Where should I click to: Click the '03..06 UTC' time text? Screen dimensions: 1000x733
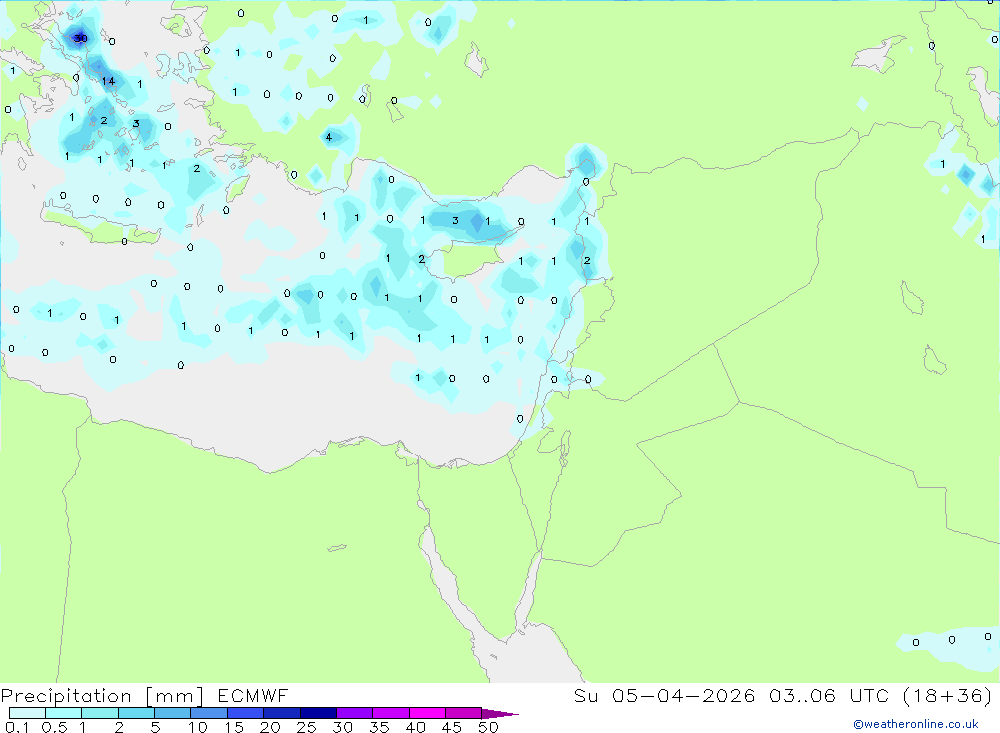point(828,695)
